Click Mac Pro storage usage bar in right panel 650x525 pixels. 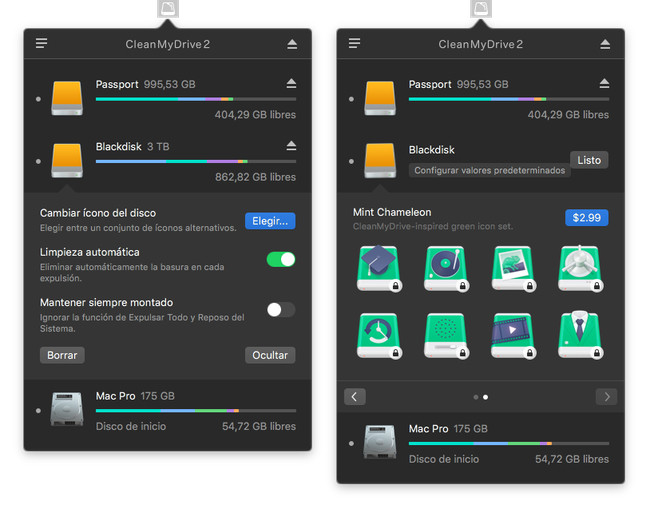[509, 443]
